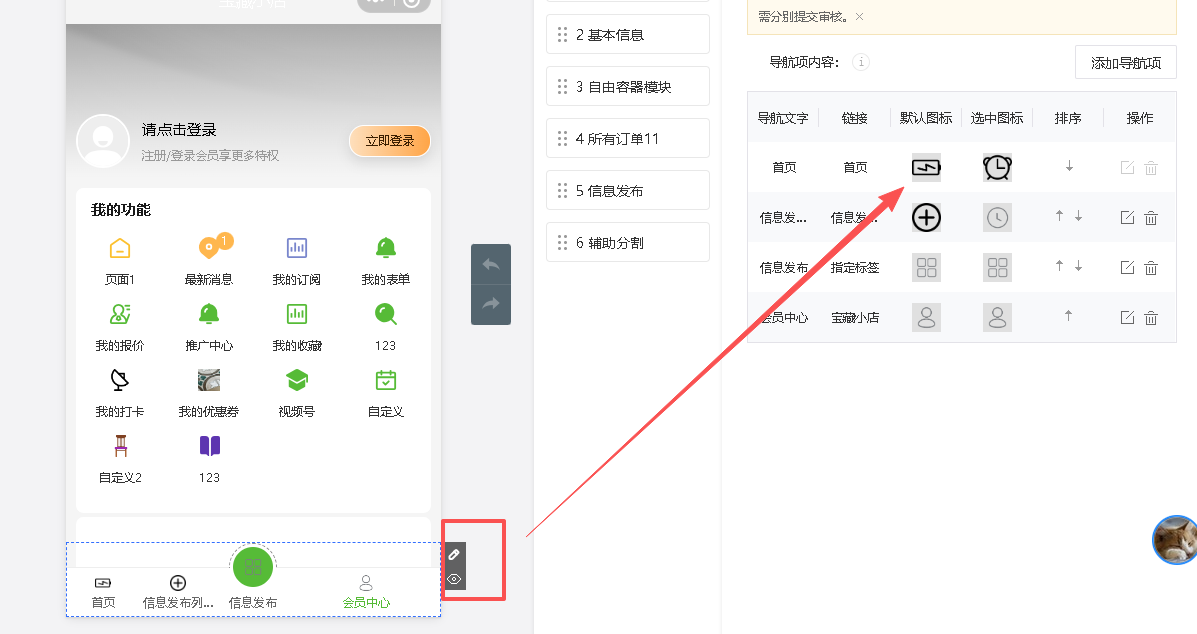Tap the 自定义 calendar icon
This screenshot has height=634, width=1197.
click(386, 380)
